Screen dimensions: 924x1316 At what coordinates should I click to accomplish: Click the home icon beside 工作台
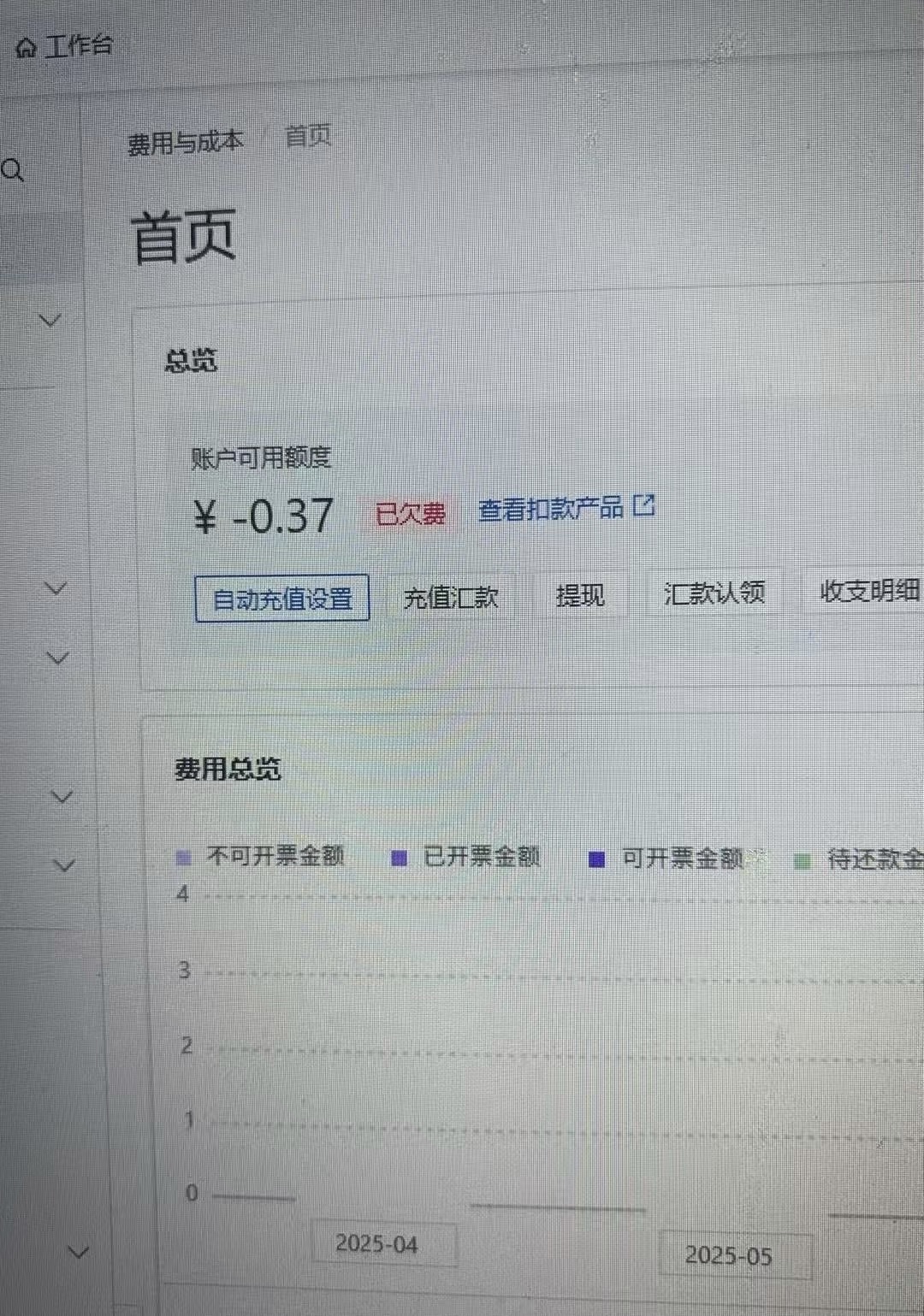point(26,48)
